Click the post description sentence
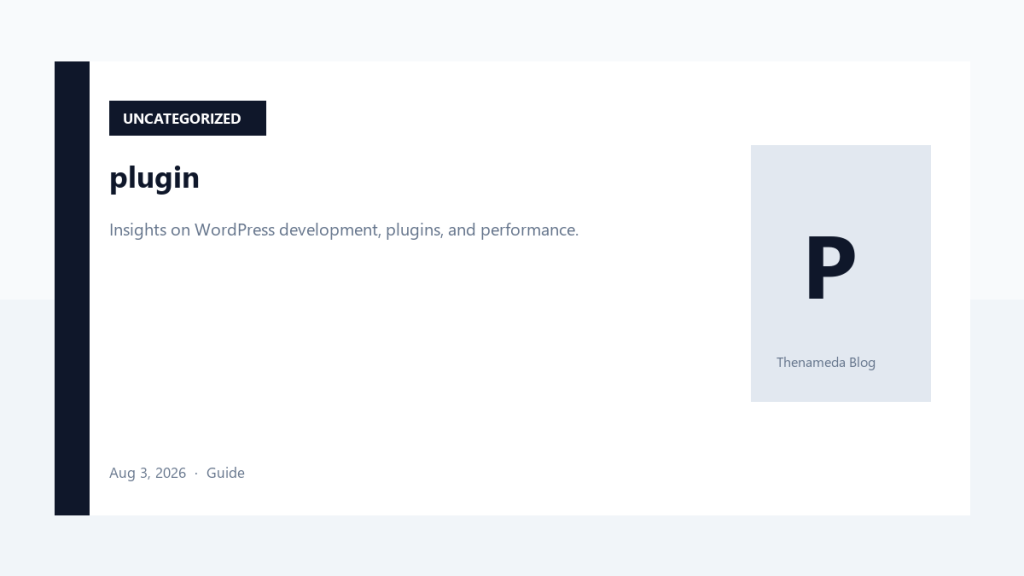Screen dimensions: 1024x576 coord(344,230)
